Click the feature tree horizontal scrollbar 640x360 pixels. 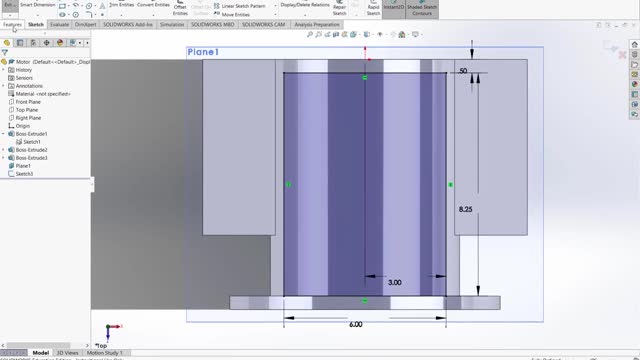pyautogui.click(x=39, y=346)
